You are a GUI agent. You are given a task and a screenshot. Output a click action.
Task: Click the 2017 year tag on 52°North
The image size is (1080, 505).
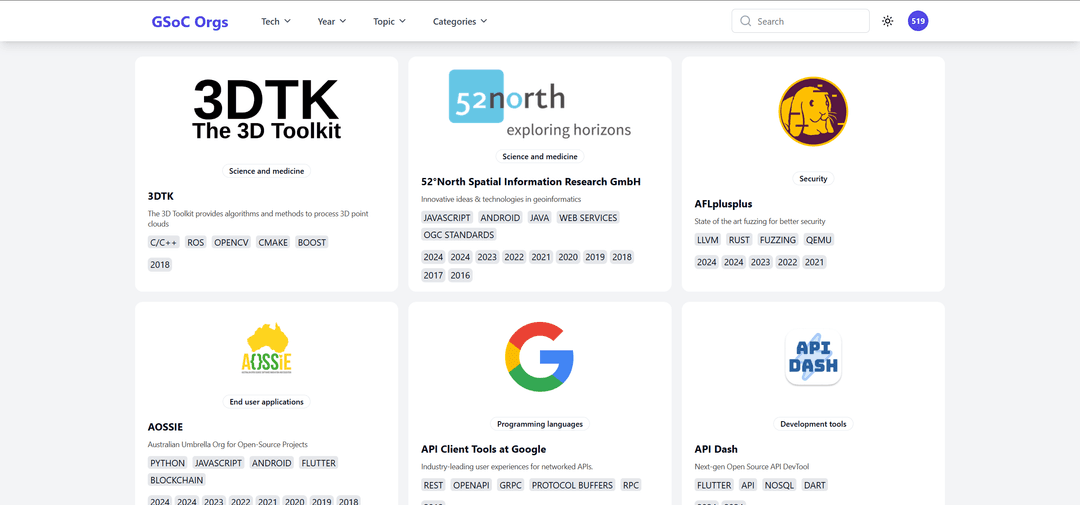click(x=433, y=276)
